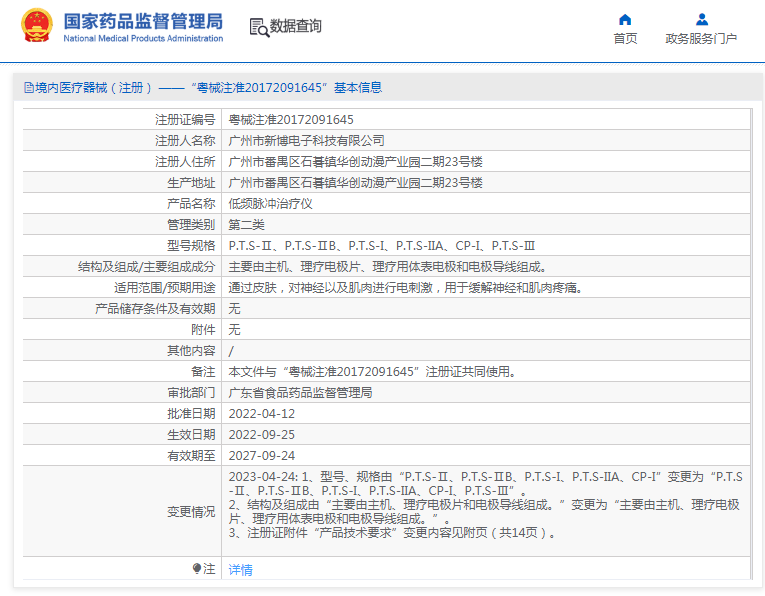Click 国家药品监督管理局 site title
The image size is (765, 596).
coord(143,21)
